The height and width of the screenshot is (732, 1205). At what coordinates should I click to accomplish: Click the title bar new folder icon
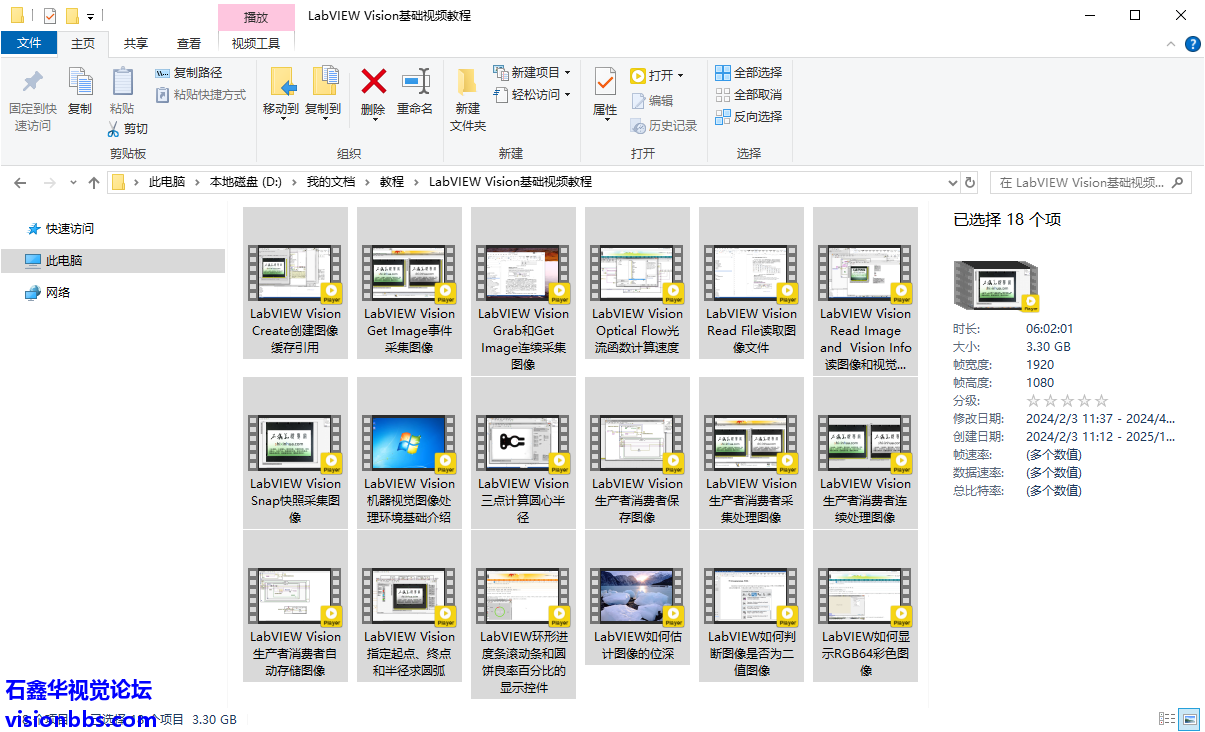click(x=72, y=15)
